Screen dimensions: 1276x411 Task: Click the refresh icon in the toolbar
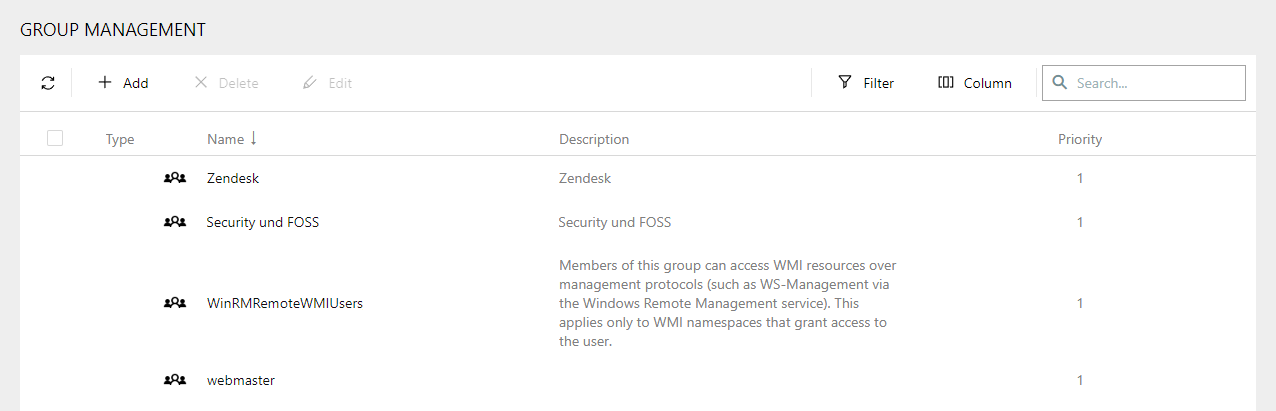click(48, 83)
